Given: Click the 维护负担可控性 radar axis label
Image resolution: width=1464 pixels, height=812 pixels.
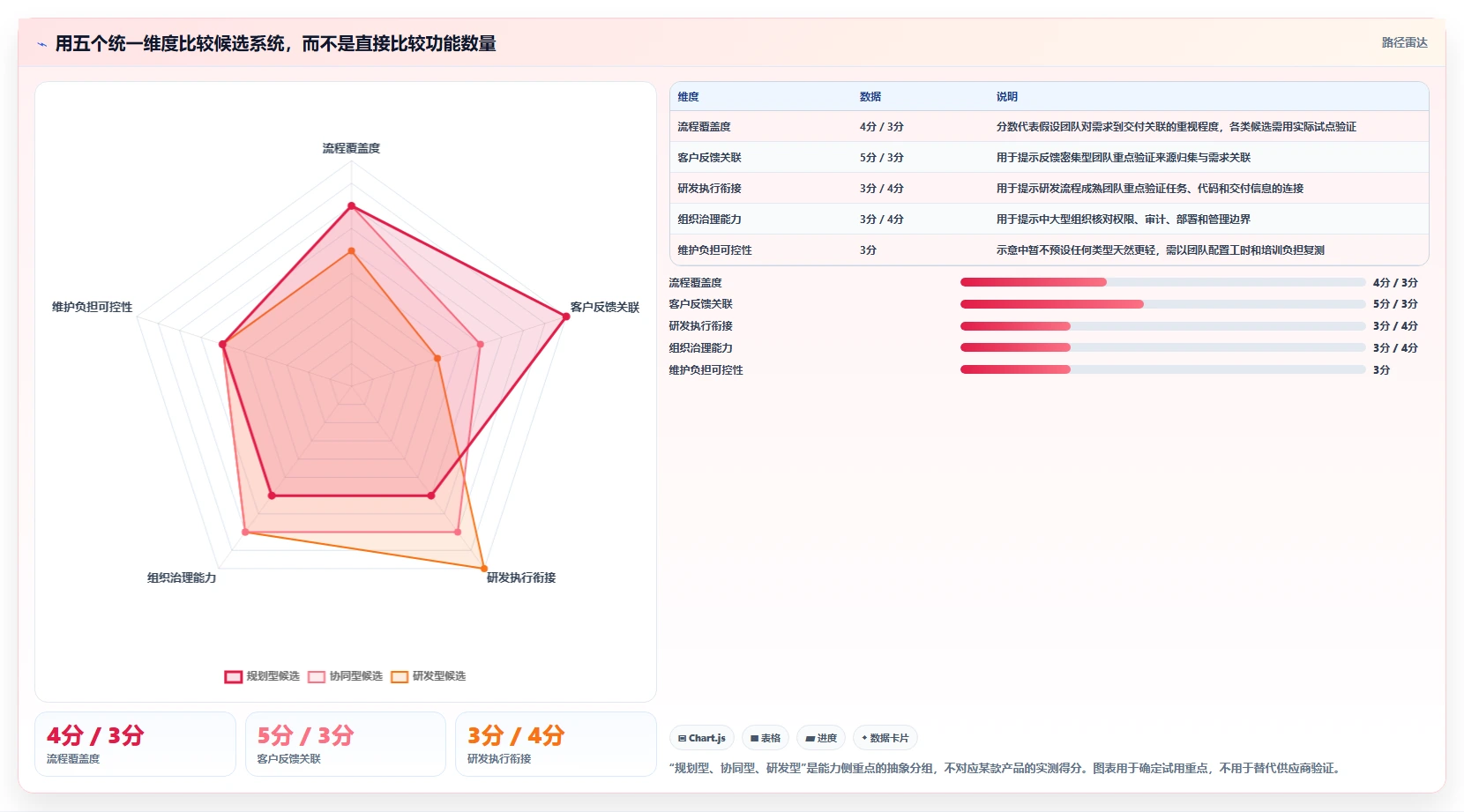Looking at the screenshot, I should [x=92, y=307].
